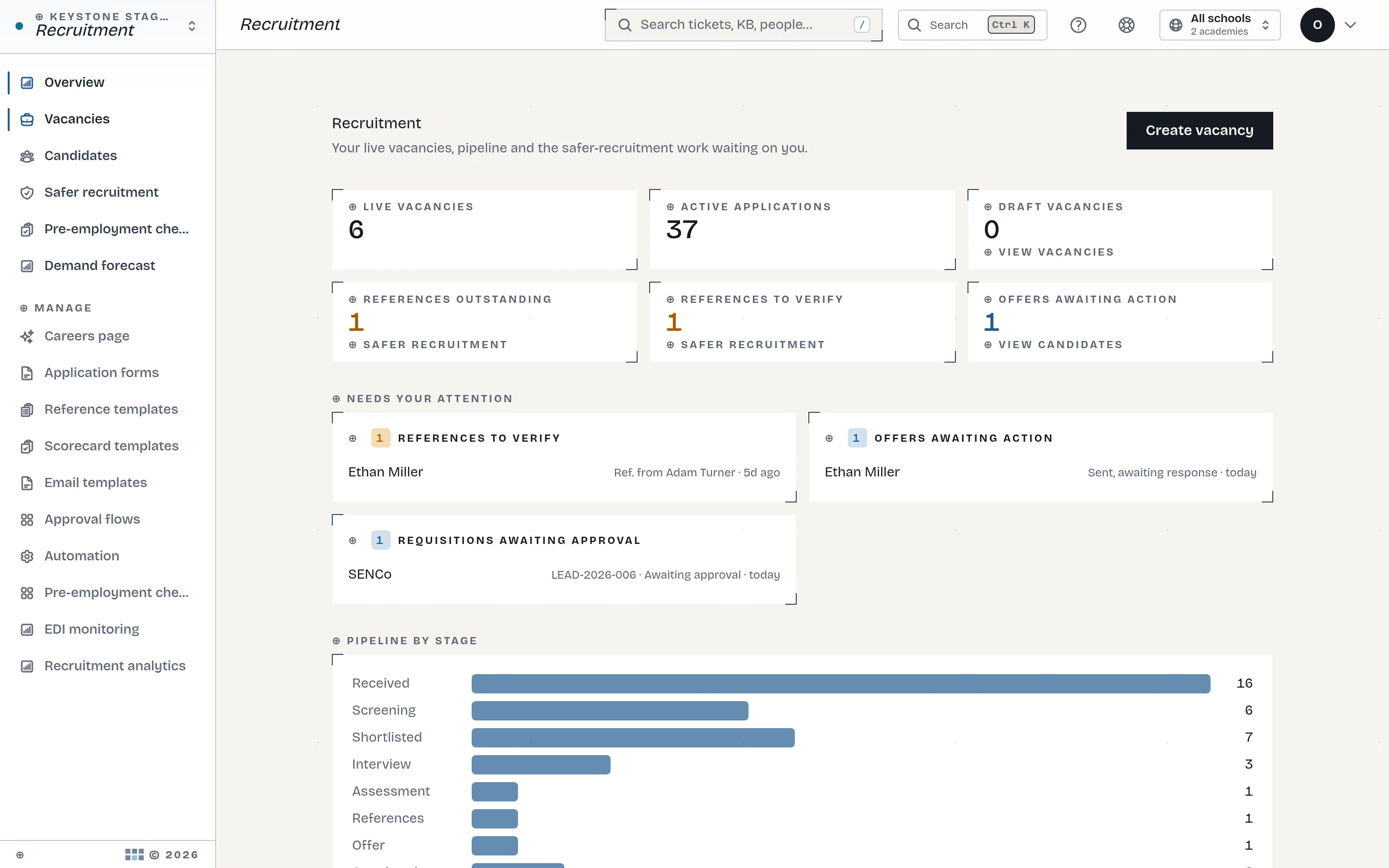Click the Create vacancy button
The height and width of the screenshot is (868, 1389).
[x=1199, y=130]
